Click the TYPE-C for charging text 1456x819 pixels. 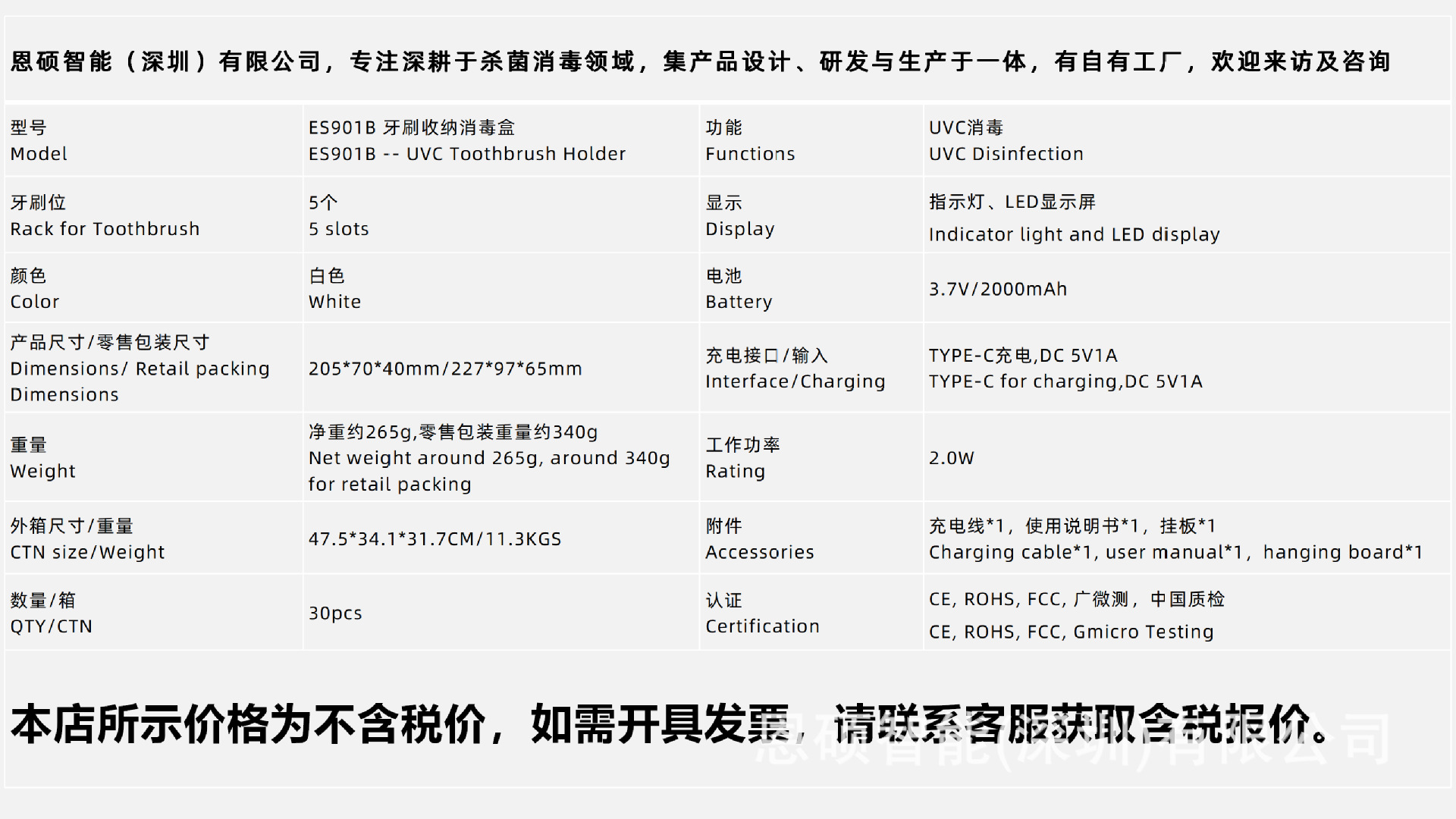click(1065, 381)
